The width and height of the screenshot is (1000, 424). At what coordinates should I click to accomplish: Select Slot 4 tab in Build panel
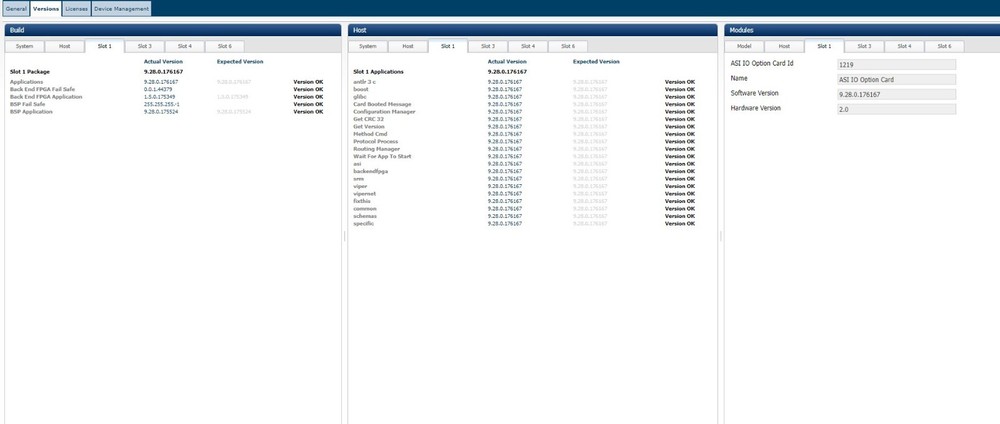[185, 46]
